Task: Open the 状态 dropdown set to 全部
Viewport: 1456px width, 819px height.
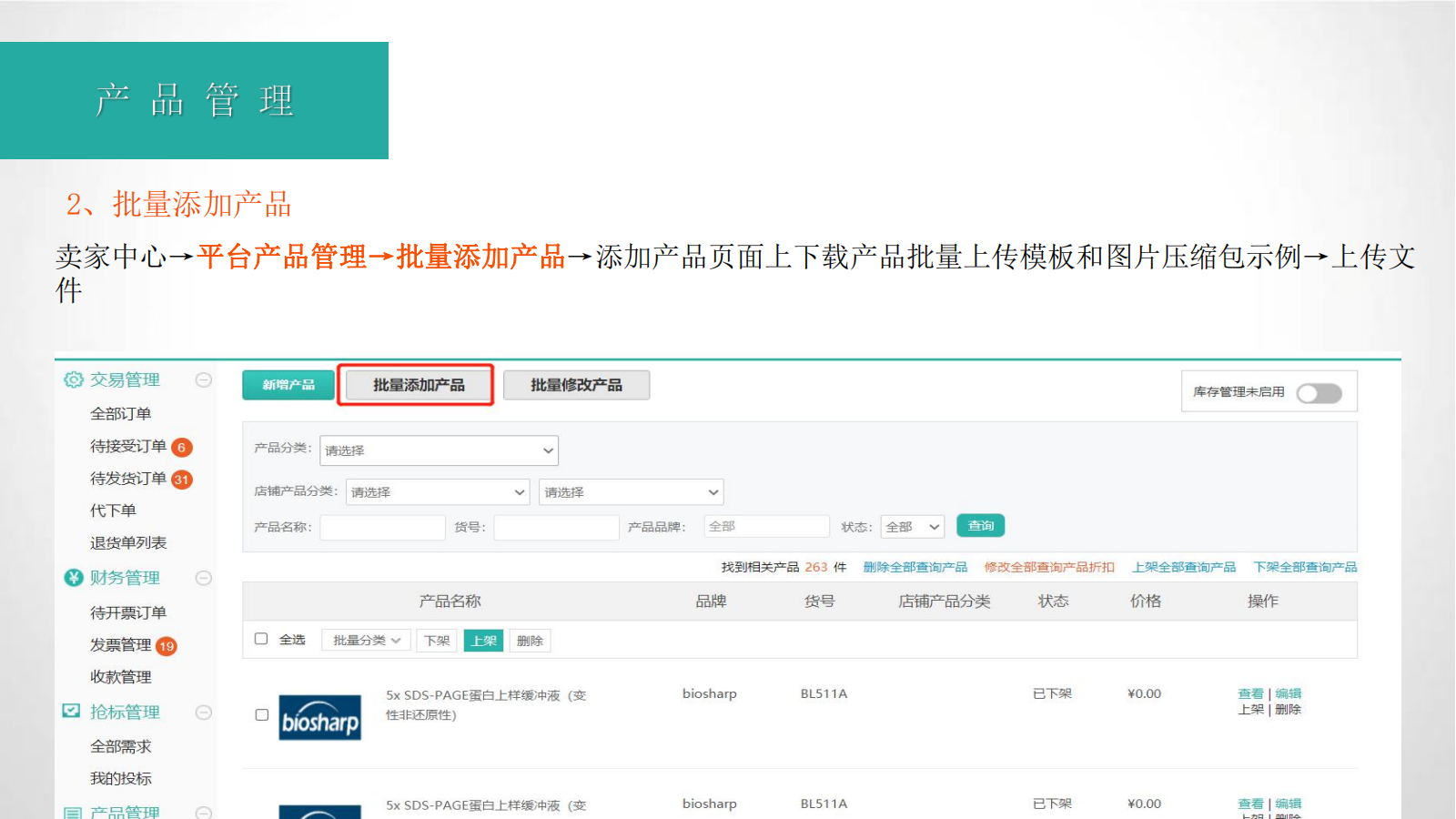Action: click(x=912, y=527)
